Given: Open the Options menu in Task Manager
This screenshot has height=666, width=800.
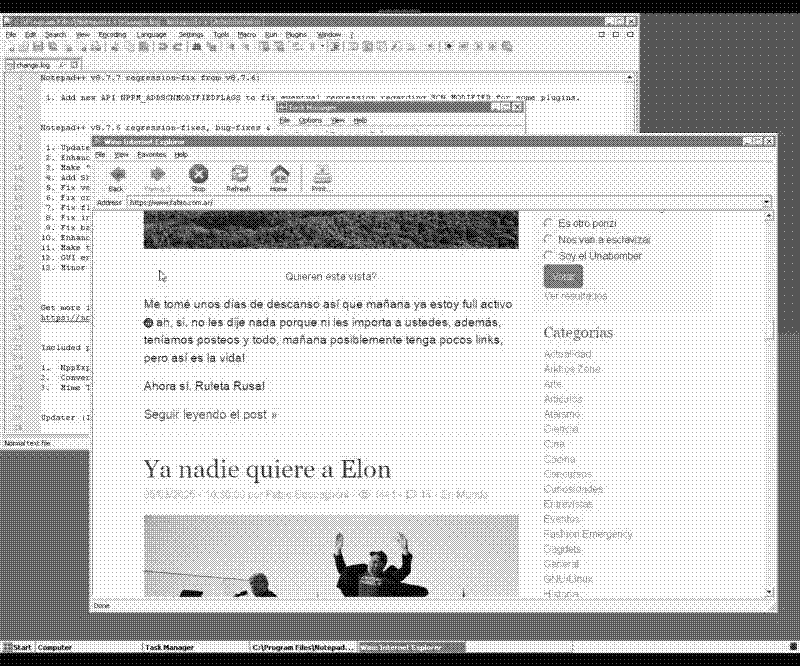Looking at the screenshot, I should [x=310, y=121].
